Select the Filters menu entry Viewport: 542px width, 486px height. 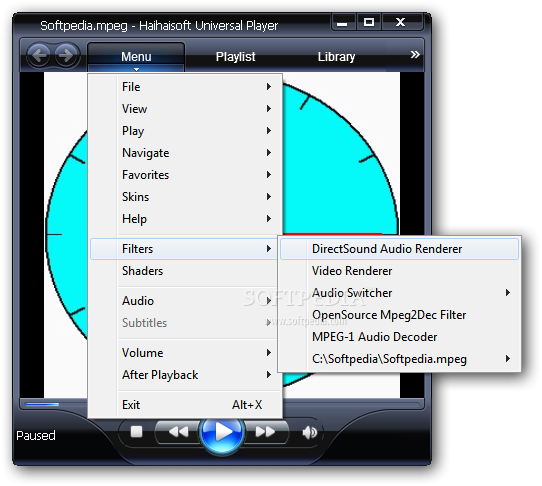[184, 249]
